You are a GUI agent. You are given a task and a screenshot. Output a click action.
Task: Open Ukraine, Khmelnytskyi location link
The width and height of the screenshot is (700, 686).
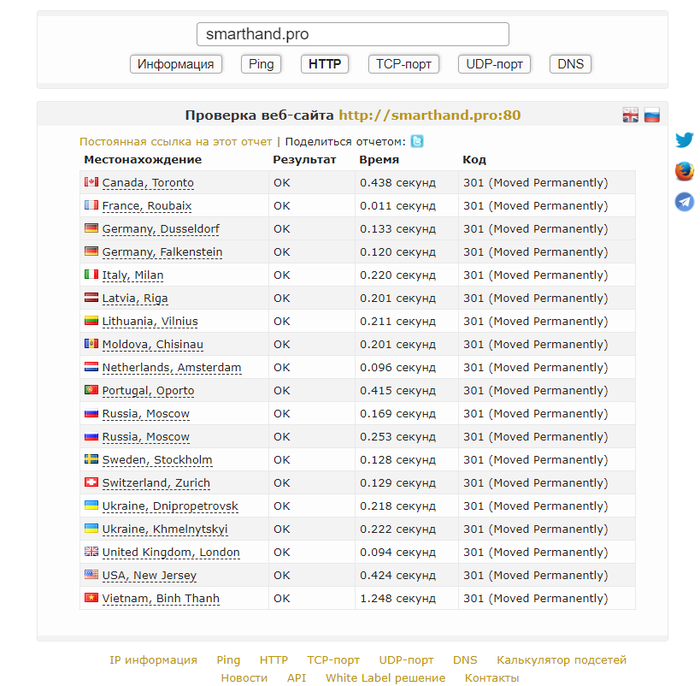165,530
